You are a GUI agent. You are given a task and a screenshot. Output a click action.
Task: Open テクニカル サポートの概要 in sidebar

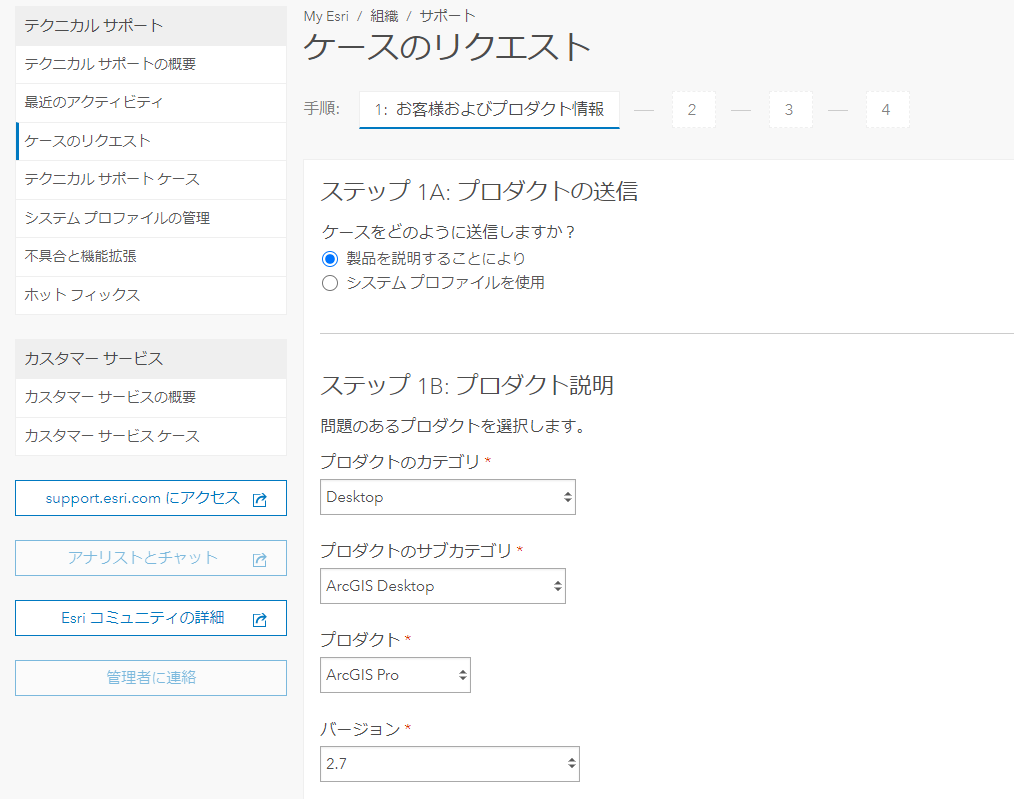click(151, 64)
